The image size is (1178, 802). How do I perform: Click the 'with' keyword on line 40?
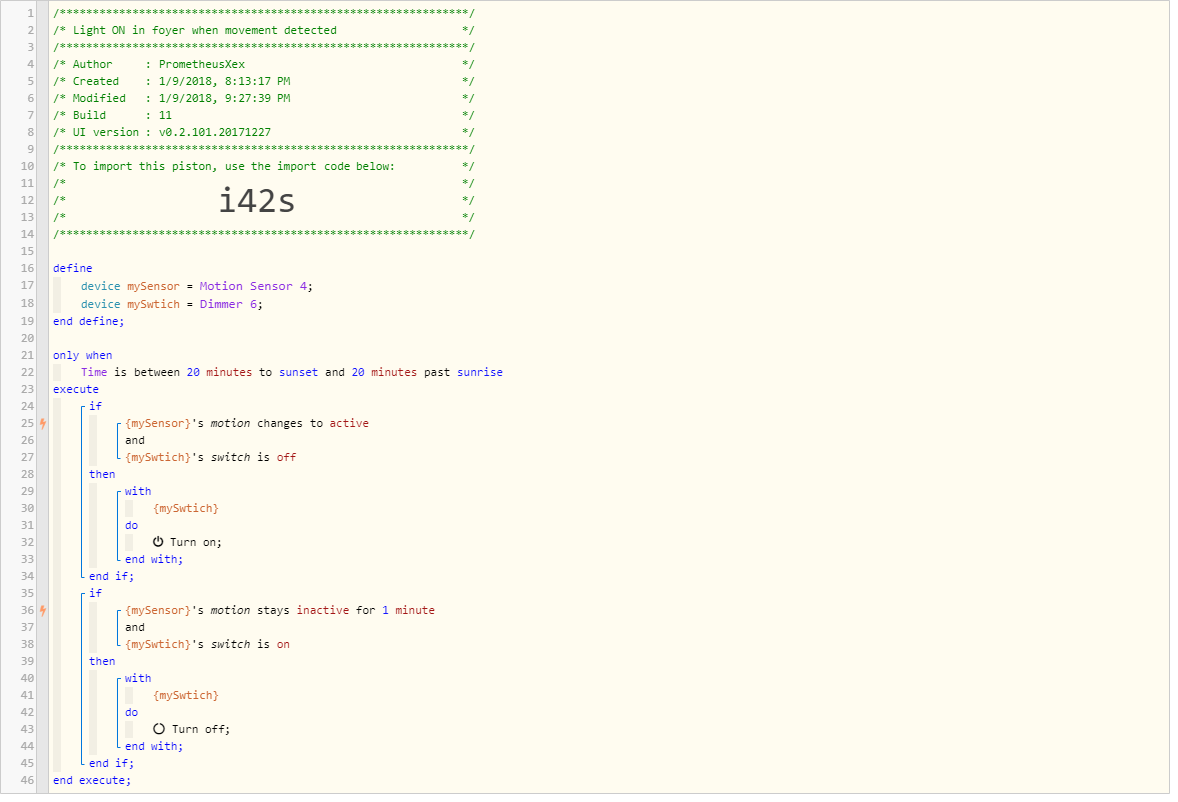tap(138, 678)
